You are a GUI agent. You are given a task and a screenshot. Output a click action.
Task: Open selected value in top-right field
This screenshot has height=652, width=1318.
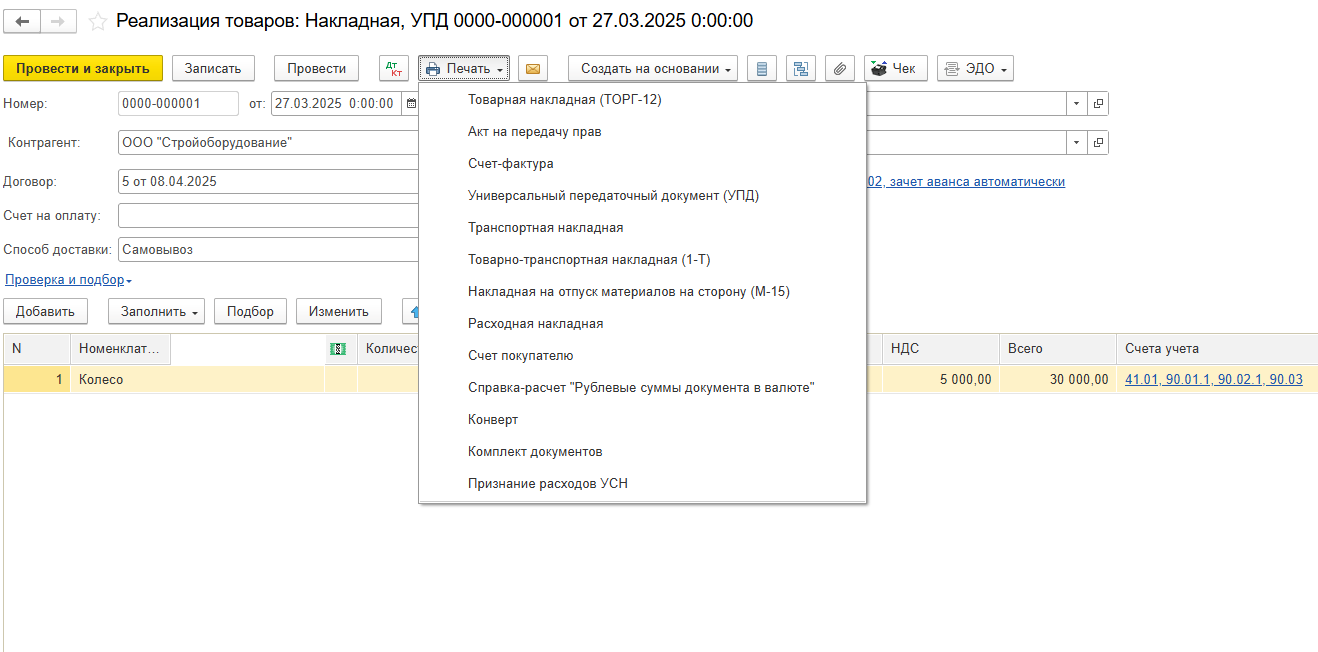[1098, 103]
